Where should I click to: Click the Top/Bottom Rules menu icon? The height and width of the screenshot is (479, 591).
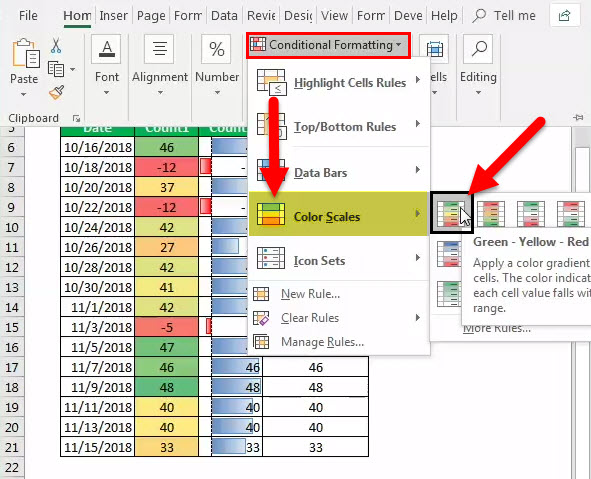tap(271, 126)
